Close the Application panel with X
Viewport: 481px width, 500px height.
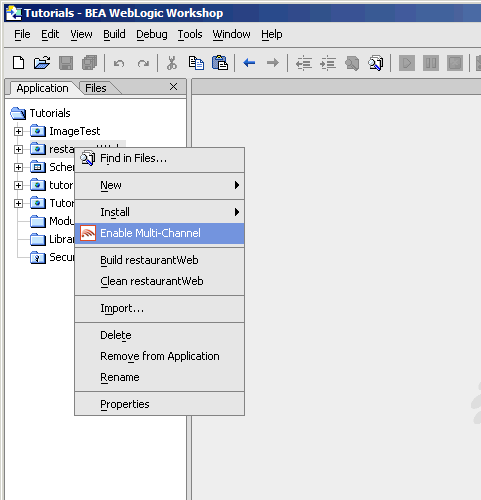click(x=173, y=87)
